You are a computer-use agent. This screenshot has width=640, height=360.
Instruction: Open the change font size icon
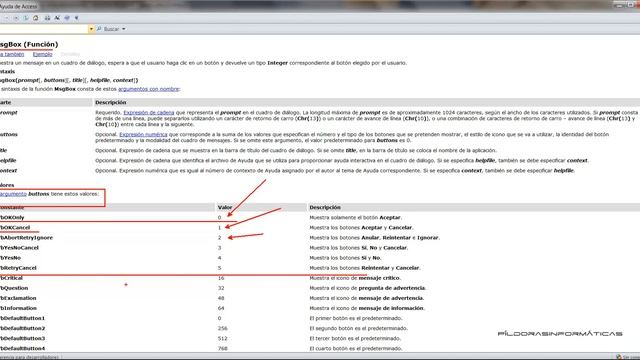tap(57, 18)
